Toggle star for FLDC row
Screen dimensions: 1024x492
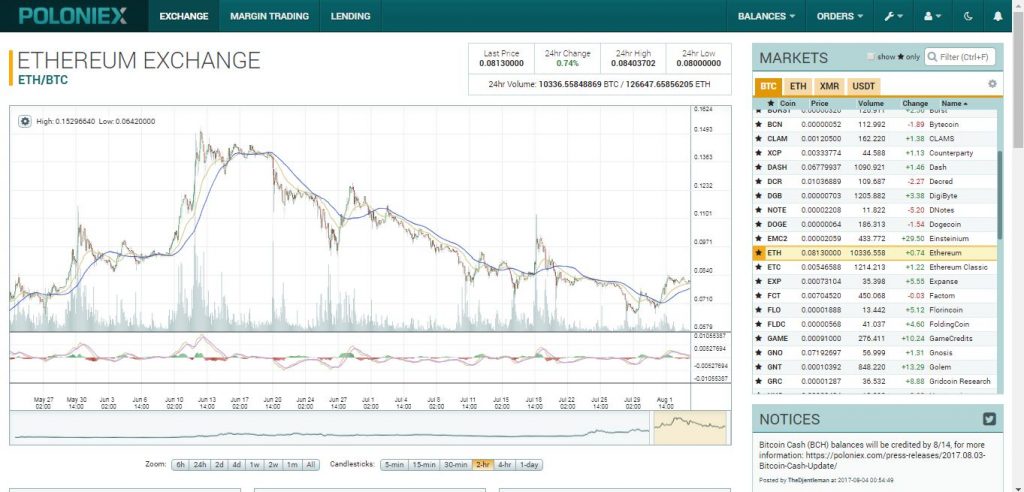758,324
